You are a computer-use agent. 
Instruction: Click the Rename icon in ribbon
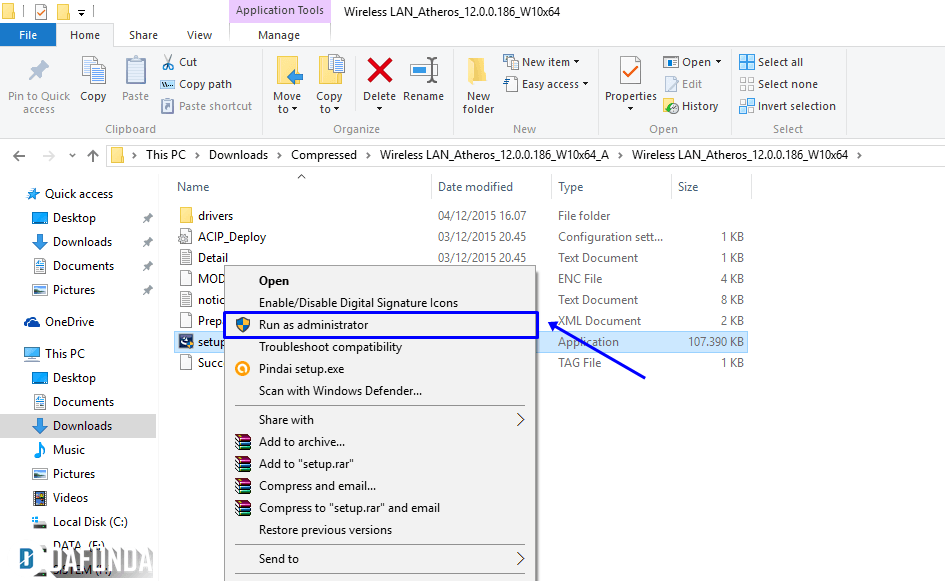(423, 80)
